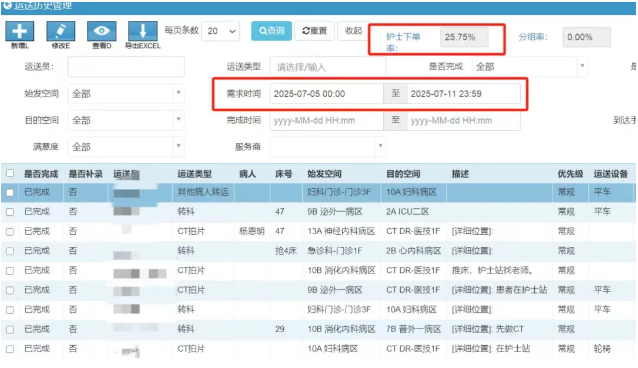The height and width of the screenshot is (368, 638).
Task: Open the 每页条数 page size dropdown
Action: coord(221,31)
